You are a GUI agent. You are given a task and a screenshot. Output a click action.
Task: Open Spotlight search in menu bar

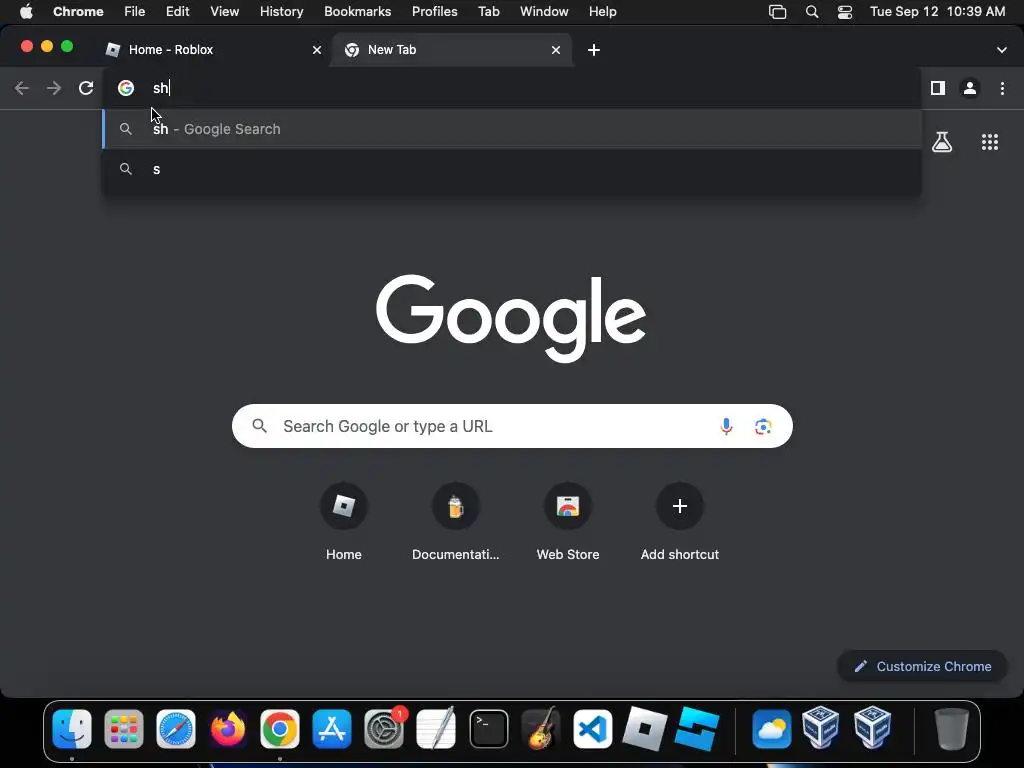(x=812, y=12)
